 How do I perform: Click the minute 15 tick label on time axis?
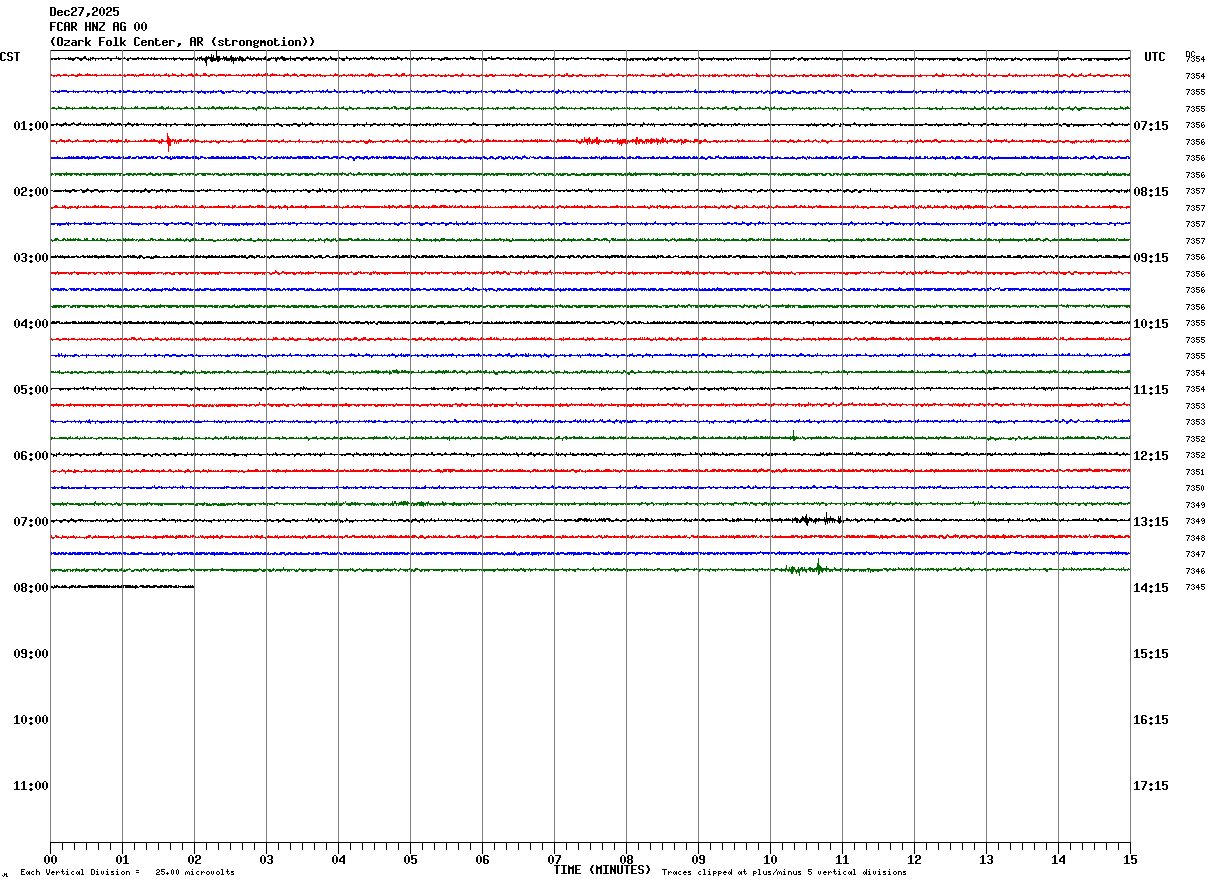[1130, 859]
